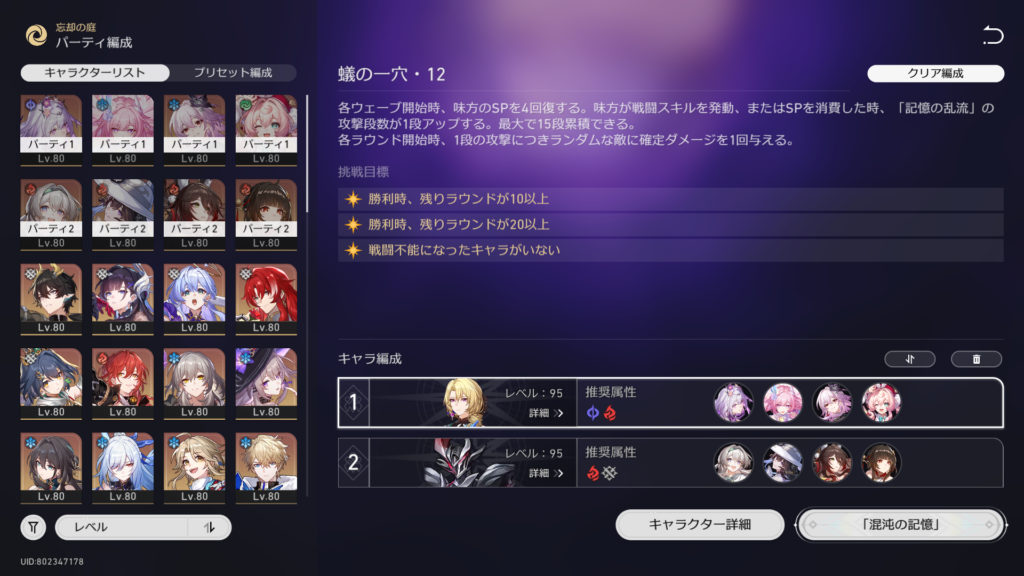Expand 詳細 for team 1 enemy
Image resolution: width=1024 pixels, height=576 pixels.
click(x=546, y=413)
